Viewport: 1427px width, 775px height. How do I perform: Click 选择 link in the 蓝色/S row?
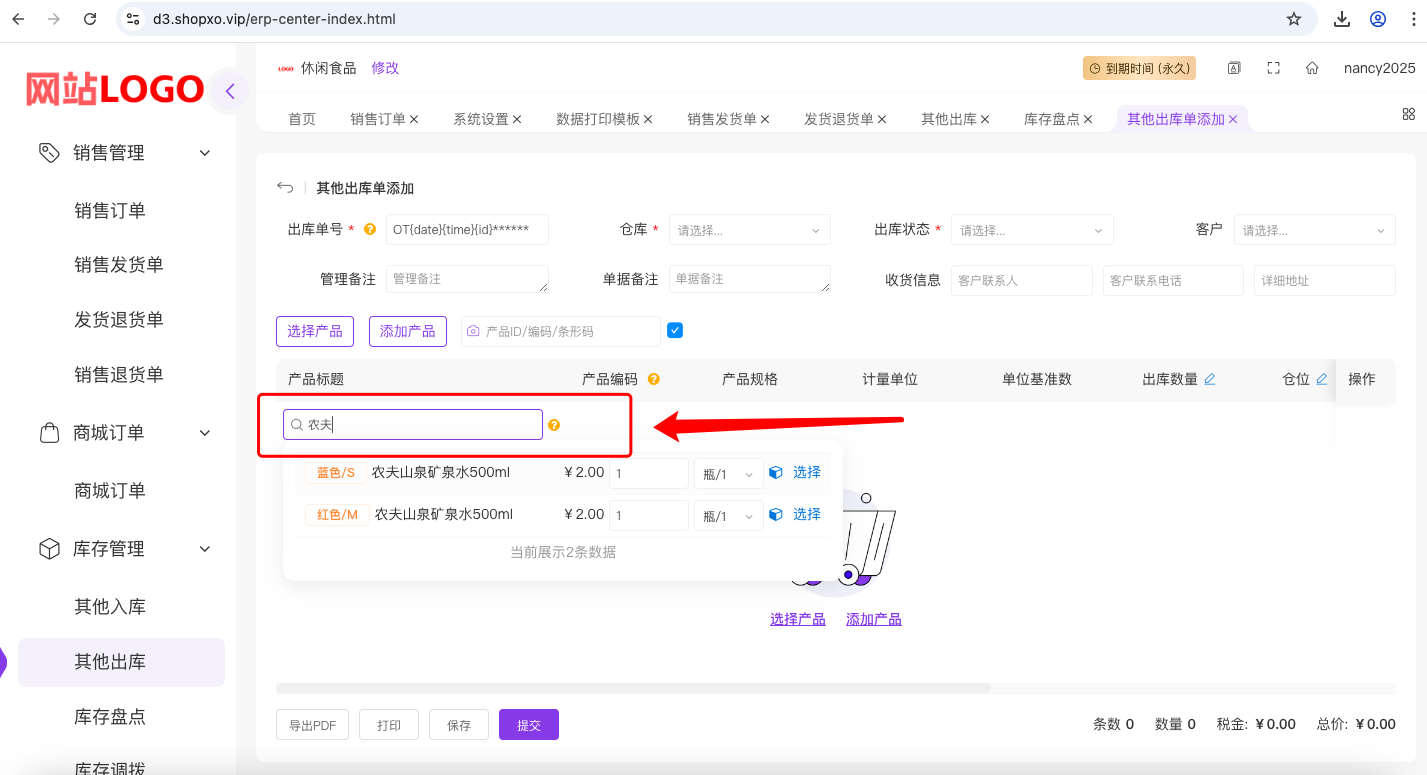pos(807,472)
